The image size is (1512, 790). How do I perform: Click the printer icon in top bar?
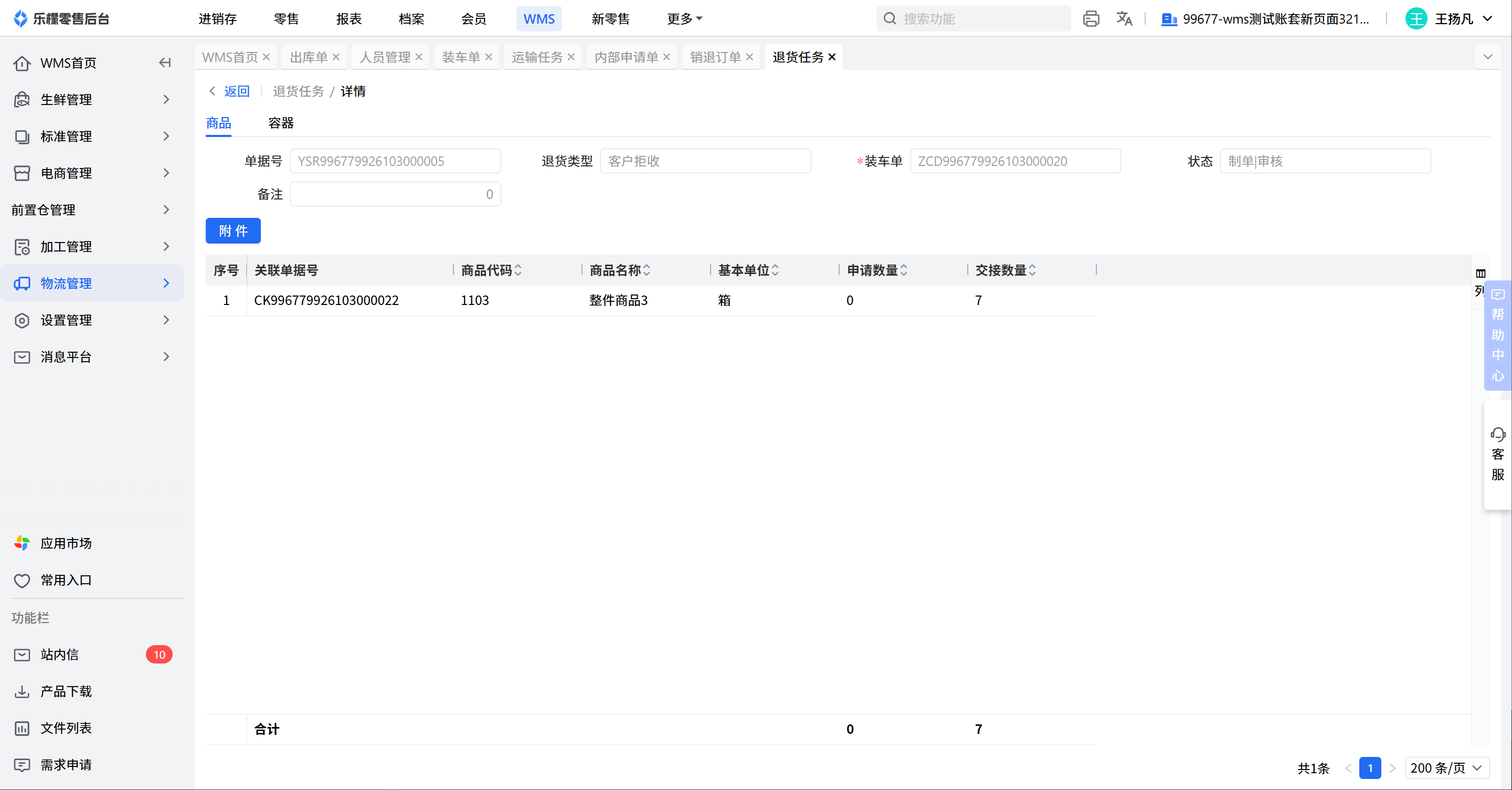point(1091,19)
